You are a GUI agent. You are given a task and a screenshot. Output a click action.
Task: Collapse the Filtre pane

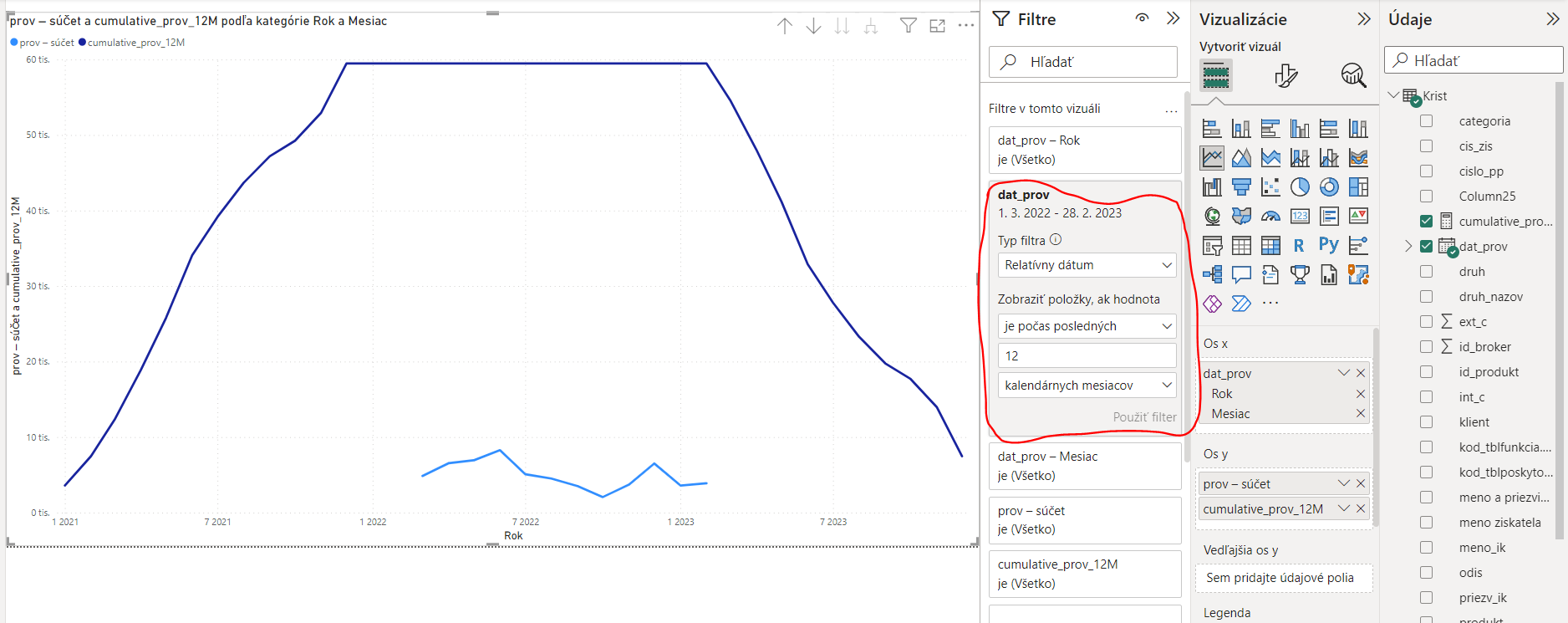point(1173,18)
